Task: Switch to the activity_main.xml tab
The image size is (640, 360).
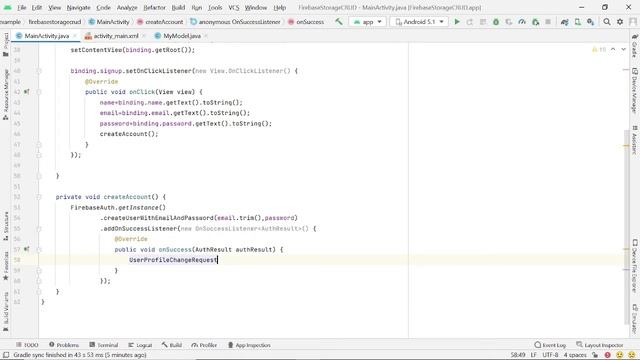Action: pos(116,36)
